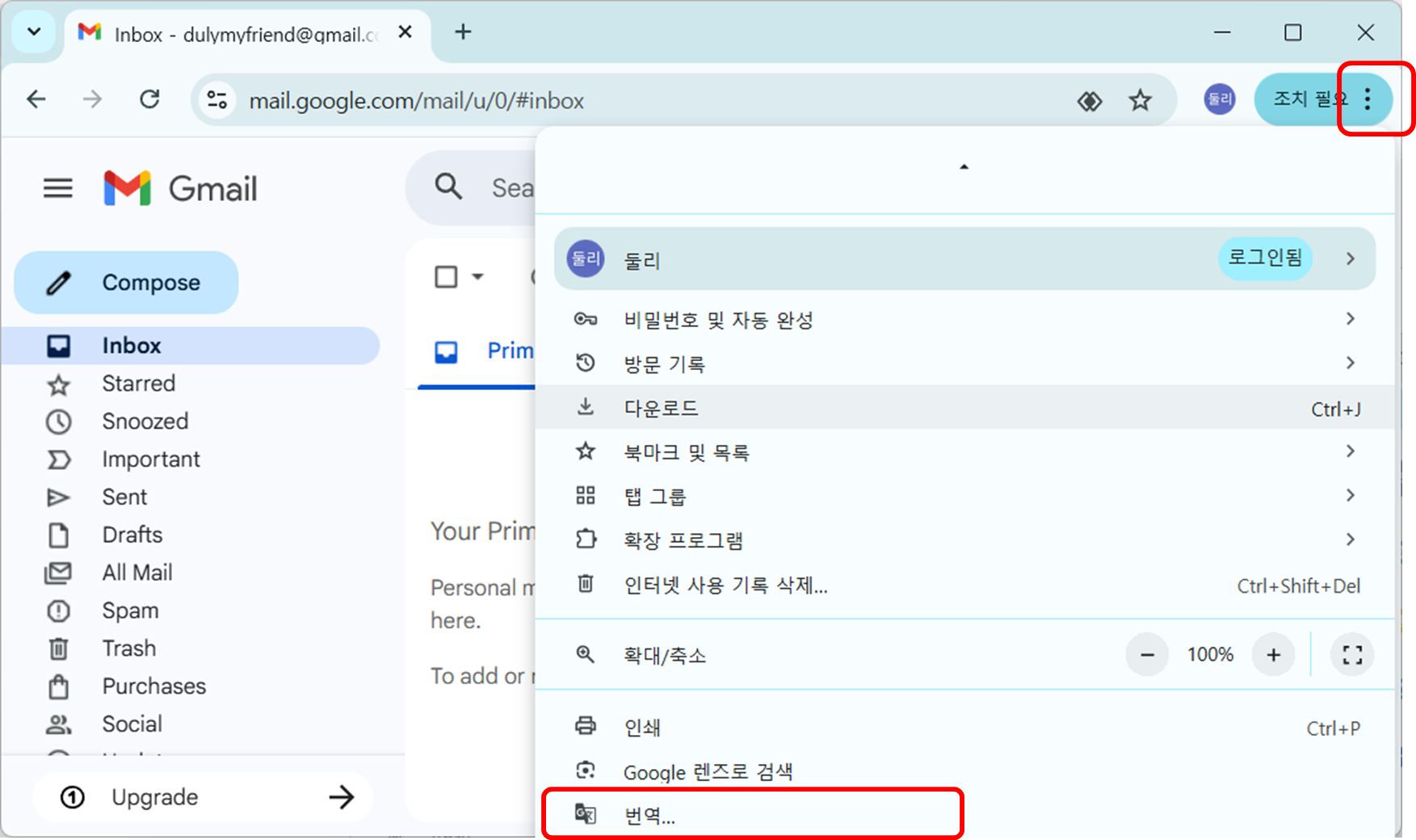Open the 둘리 profile avatar in the toolbar
The height and width of the screenshot is (840, 1416).
pyautogui.click(x=1219, y=99)
